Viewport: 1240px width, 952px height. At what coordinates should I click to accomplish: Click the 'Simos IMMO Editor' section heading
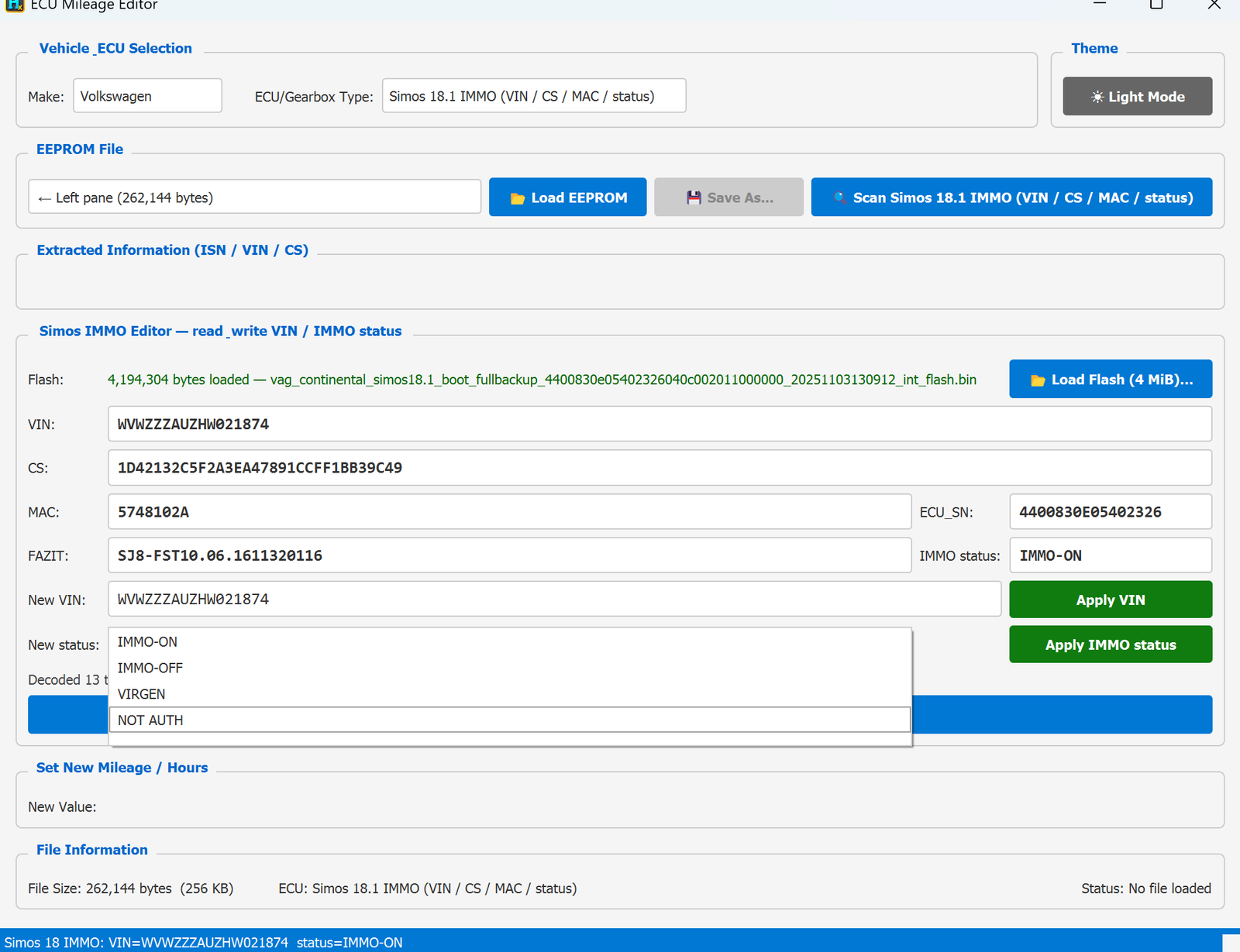(220, 331)
